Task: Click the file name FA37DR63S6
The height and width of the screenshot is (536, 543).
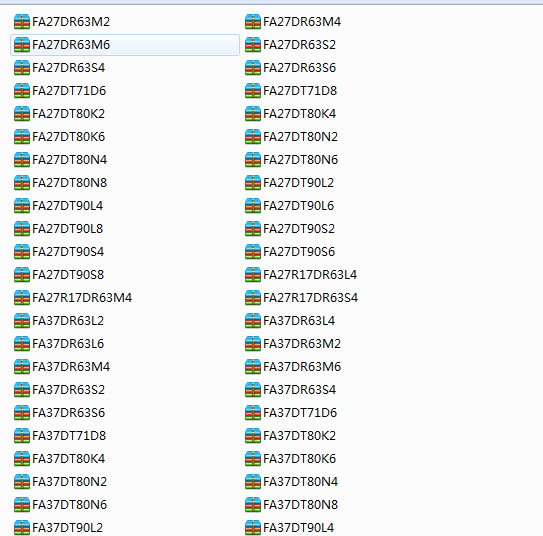Action: pos(69,413)
